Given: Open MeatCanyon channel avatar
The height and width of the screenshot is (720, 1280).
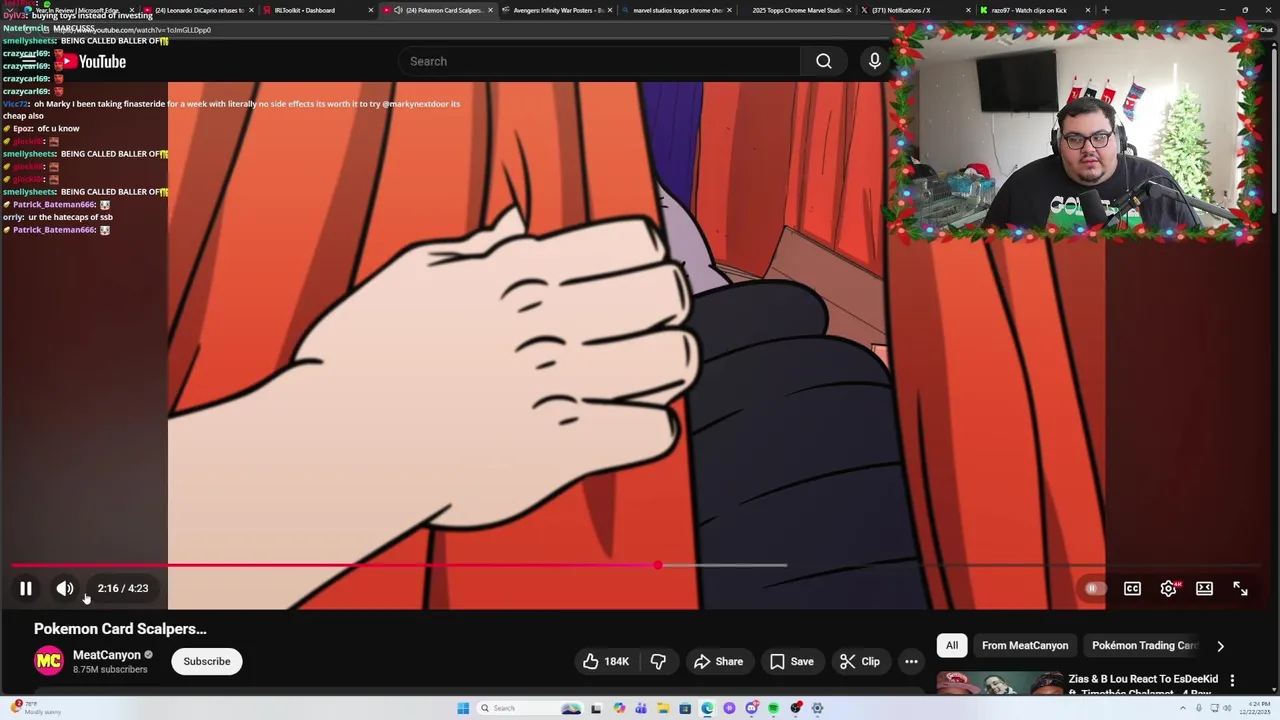Looking at the screenshot, I should (49, 661).
